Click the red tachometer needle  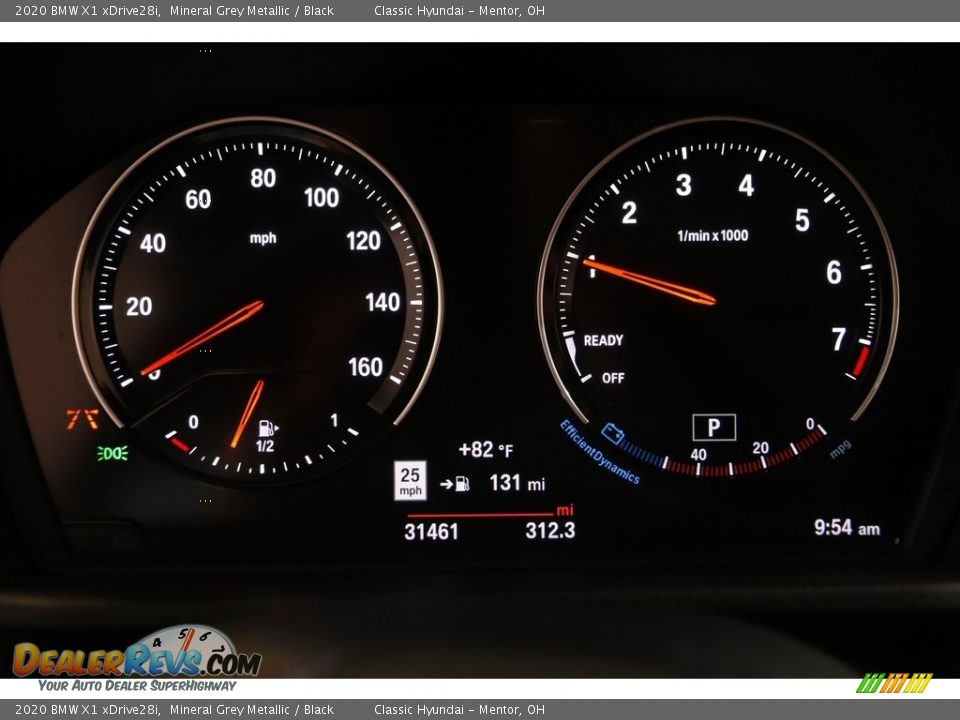click(x=652, y=281)
